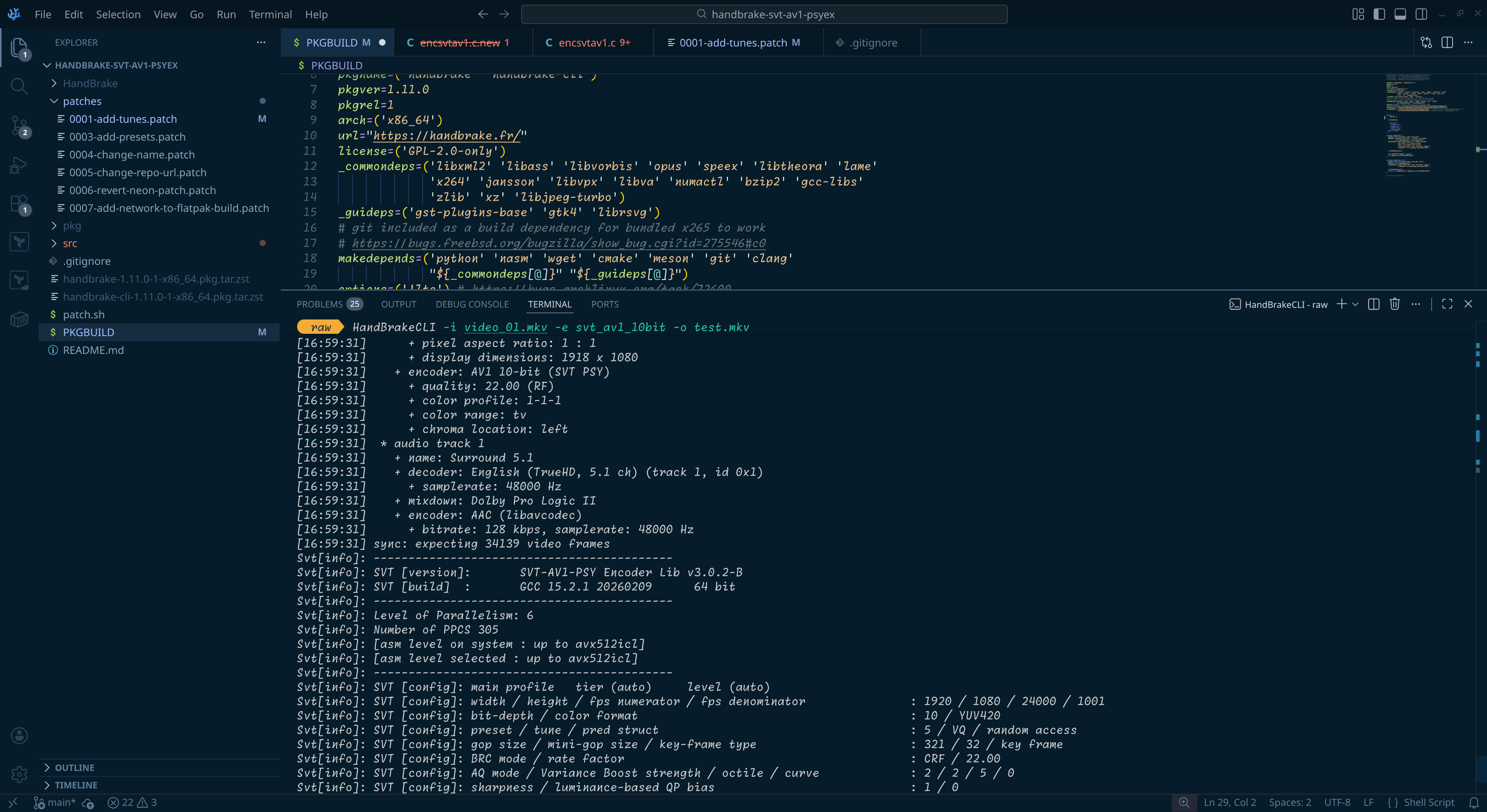Split the terminal panel
This screenshot has height=812, width=1487.
click(x=1374, y=304)
